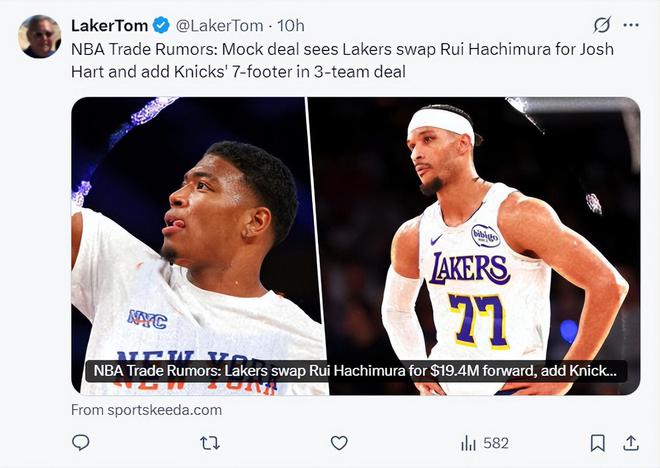This screenshot has width=660, height=468.
Task: Click the article headline caption overlay
Action: pos(355,371)
